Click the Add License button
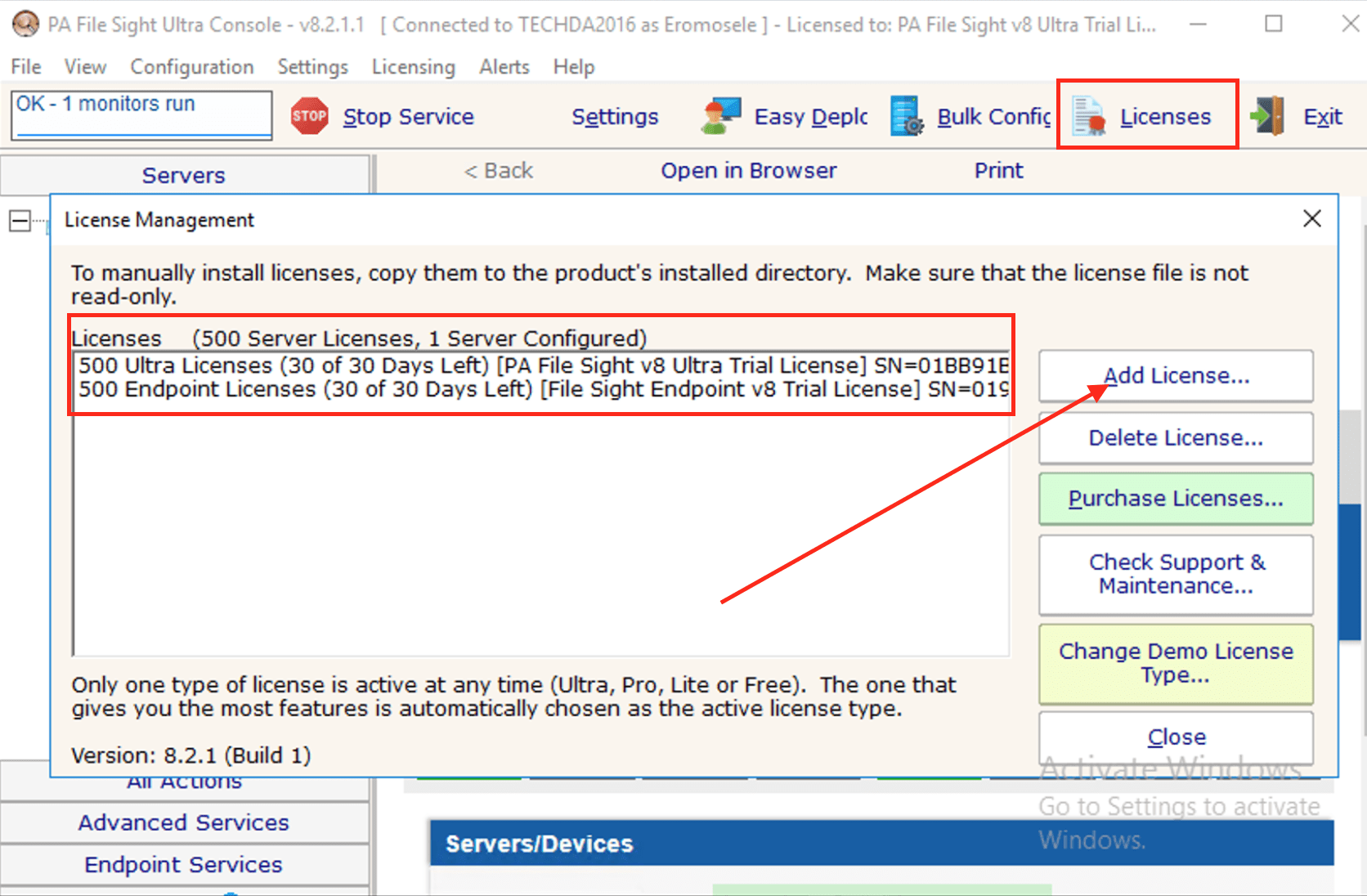 click(1176, 376)
